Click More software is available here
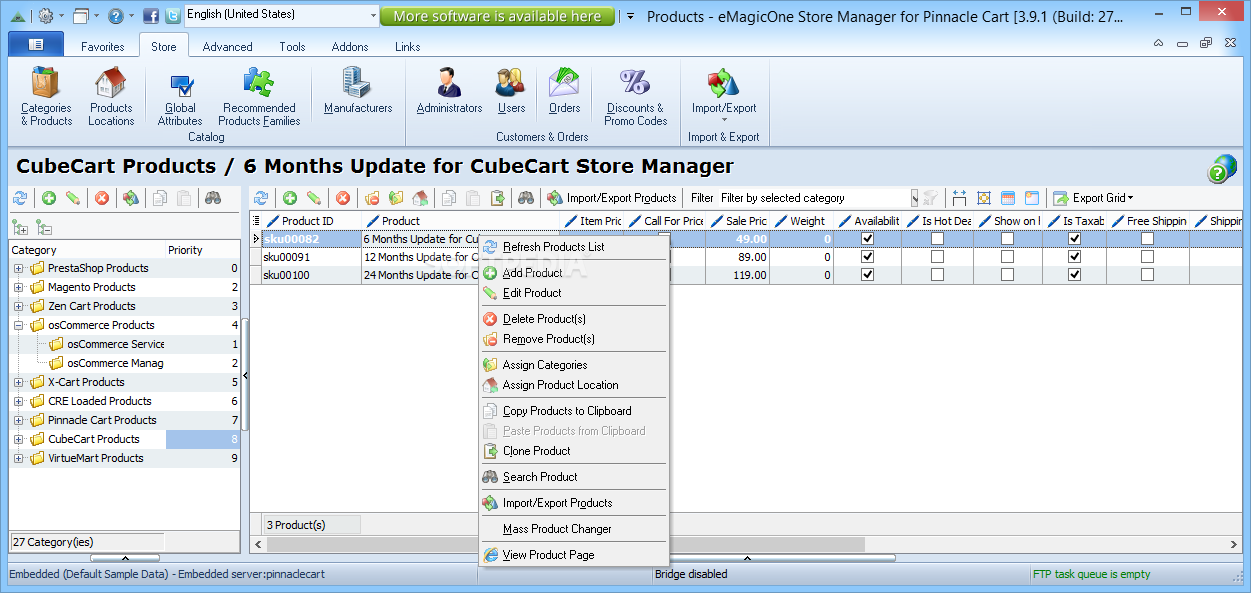 [497, 16]
